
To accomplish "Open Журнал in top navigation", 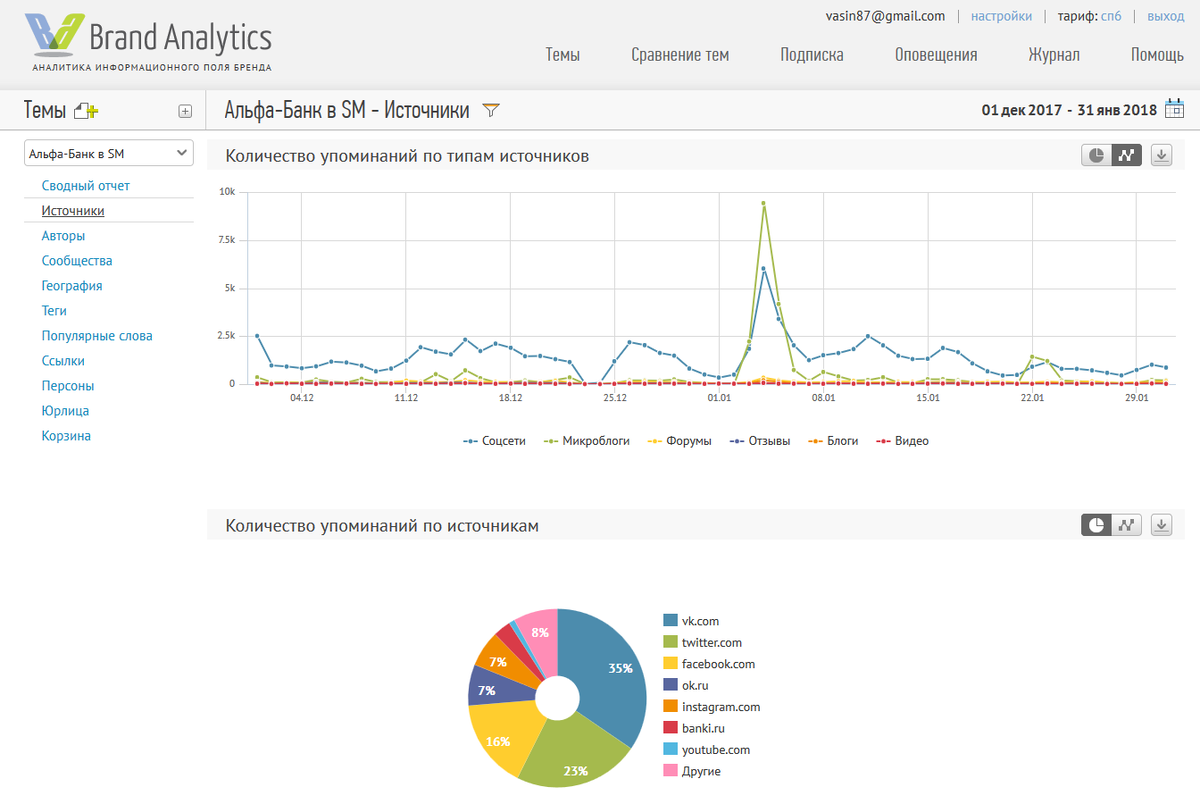I will (x=1054, y=55).
